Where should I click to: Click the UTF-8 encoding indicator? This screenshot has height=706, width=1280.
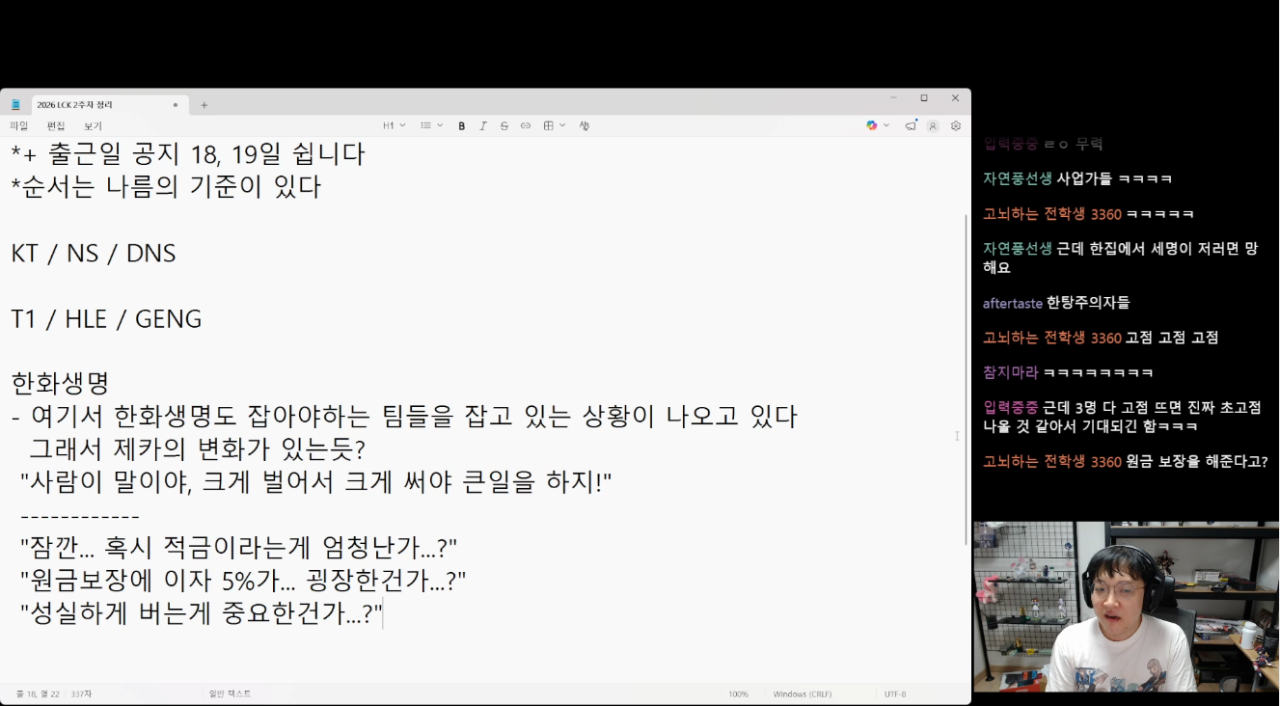coord(895,694)
